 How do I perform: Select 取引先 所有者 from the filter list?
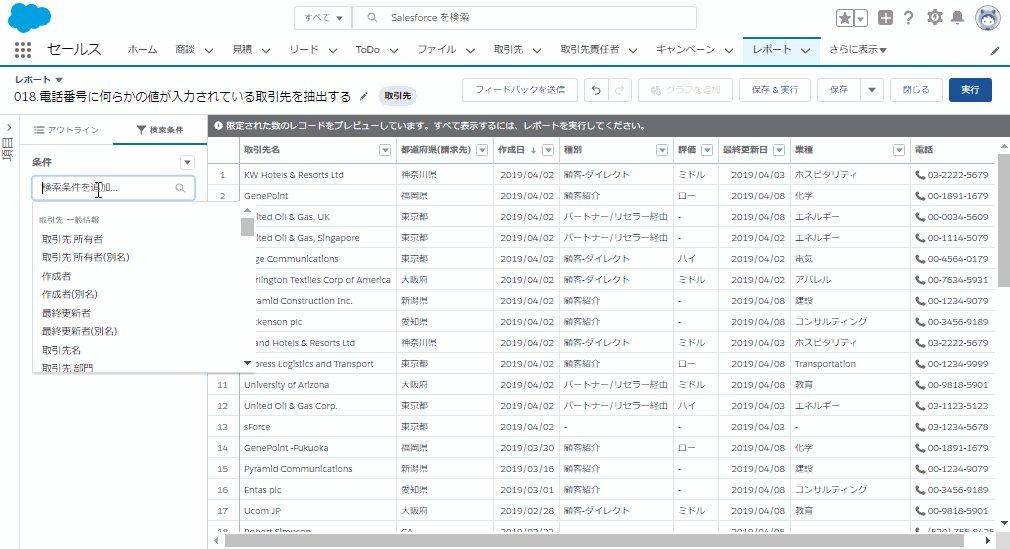tap(72, 239)
